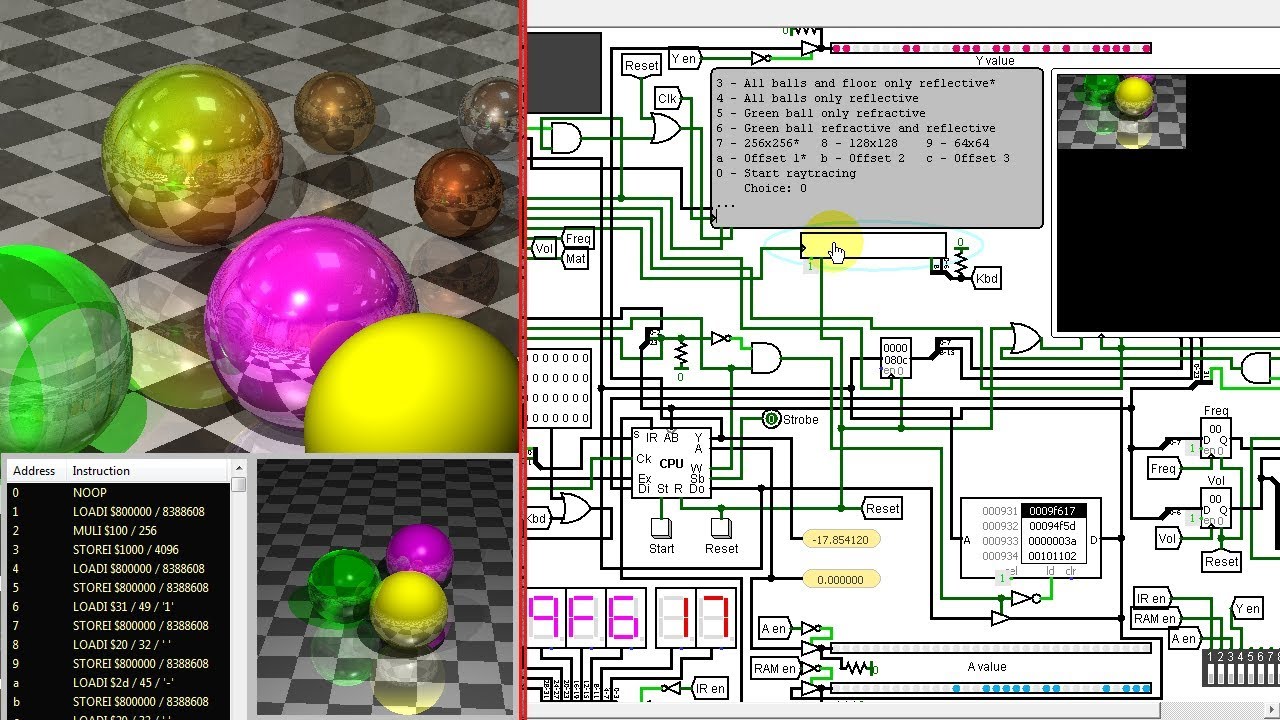Select RAM cell 00101102
1280x720 pixels.
click(x=1052, y=556)
